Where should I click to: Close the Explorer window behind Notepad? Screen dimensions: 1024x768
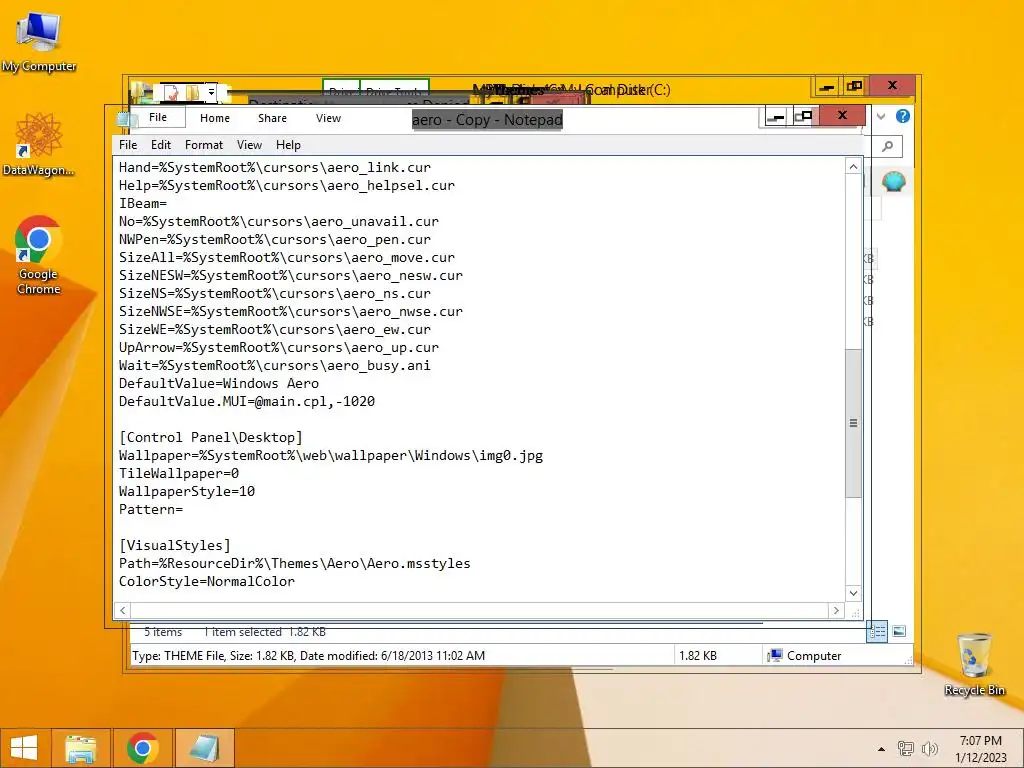click(892, 86)
